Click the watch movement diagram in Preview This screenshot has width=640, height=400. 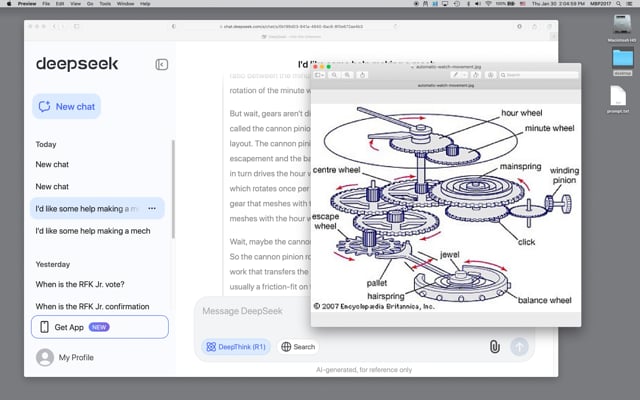pyautogui.click(x=445, y=207)
